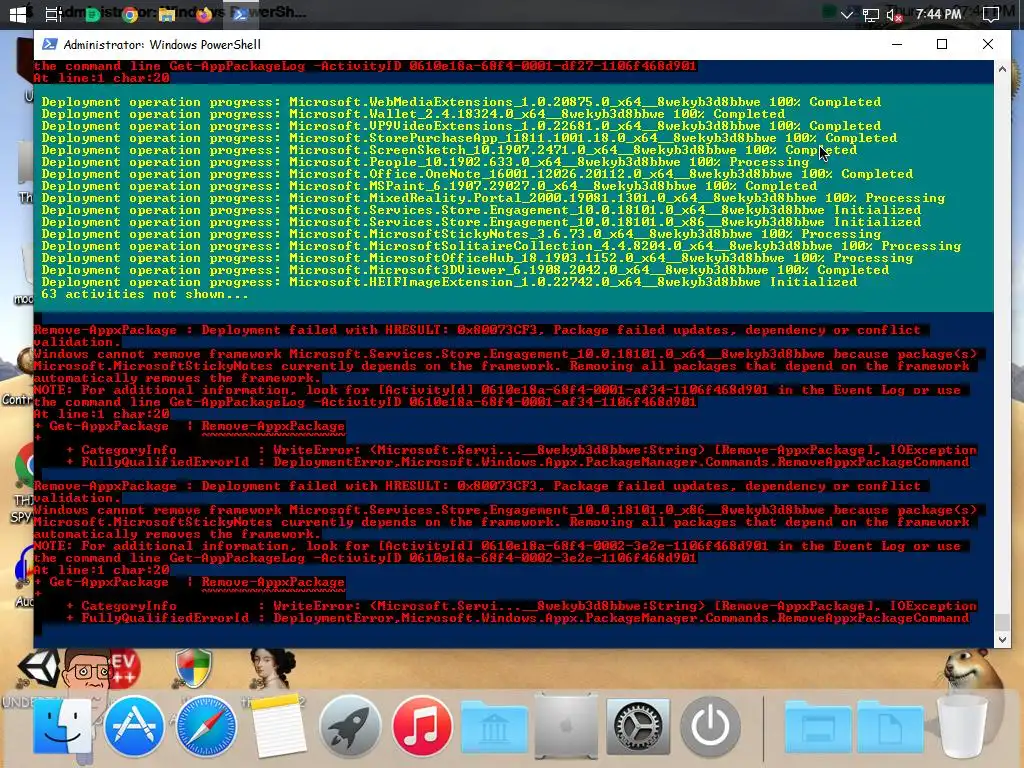Open the Action Center notifications icon
This screenshot has height=768, width=1024.
[x=991, y=14]
